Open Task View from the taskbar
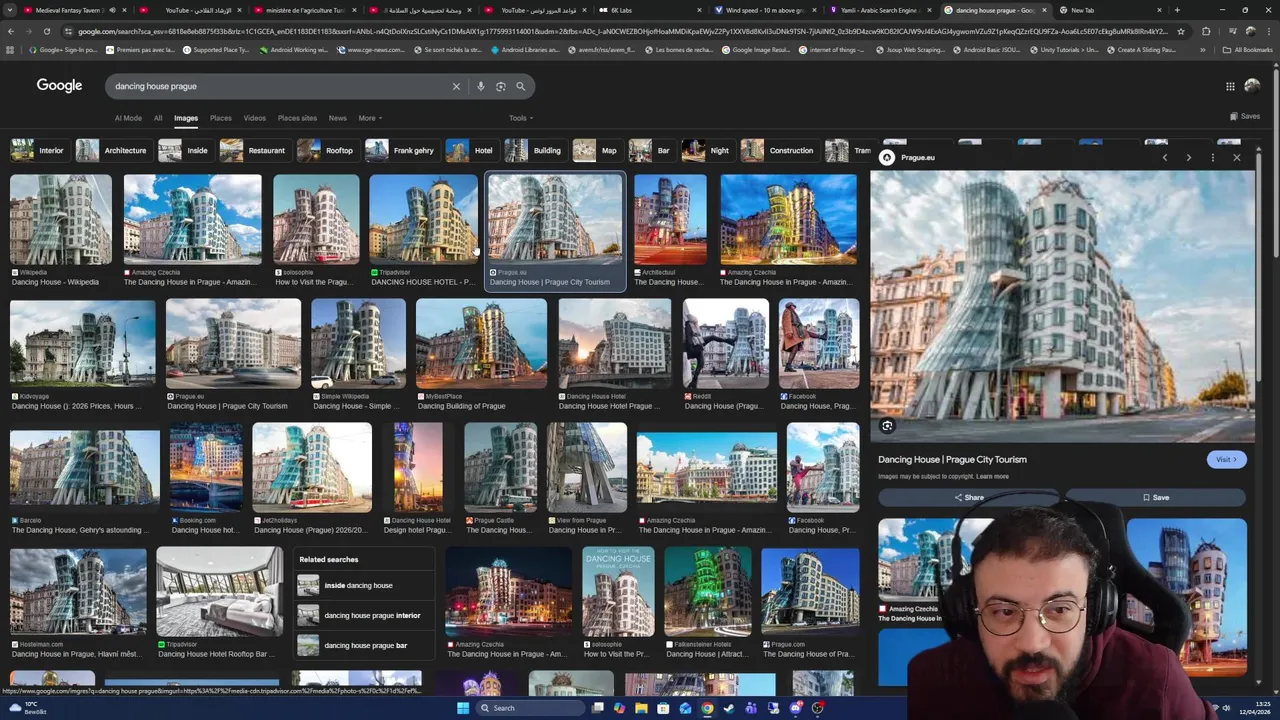The width and height of the screenshot is (1280, 720). (x=598, y=708)
